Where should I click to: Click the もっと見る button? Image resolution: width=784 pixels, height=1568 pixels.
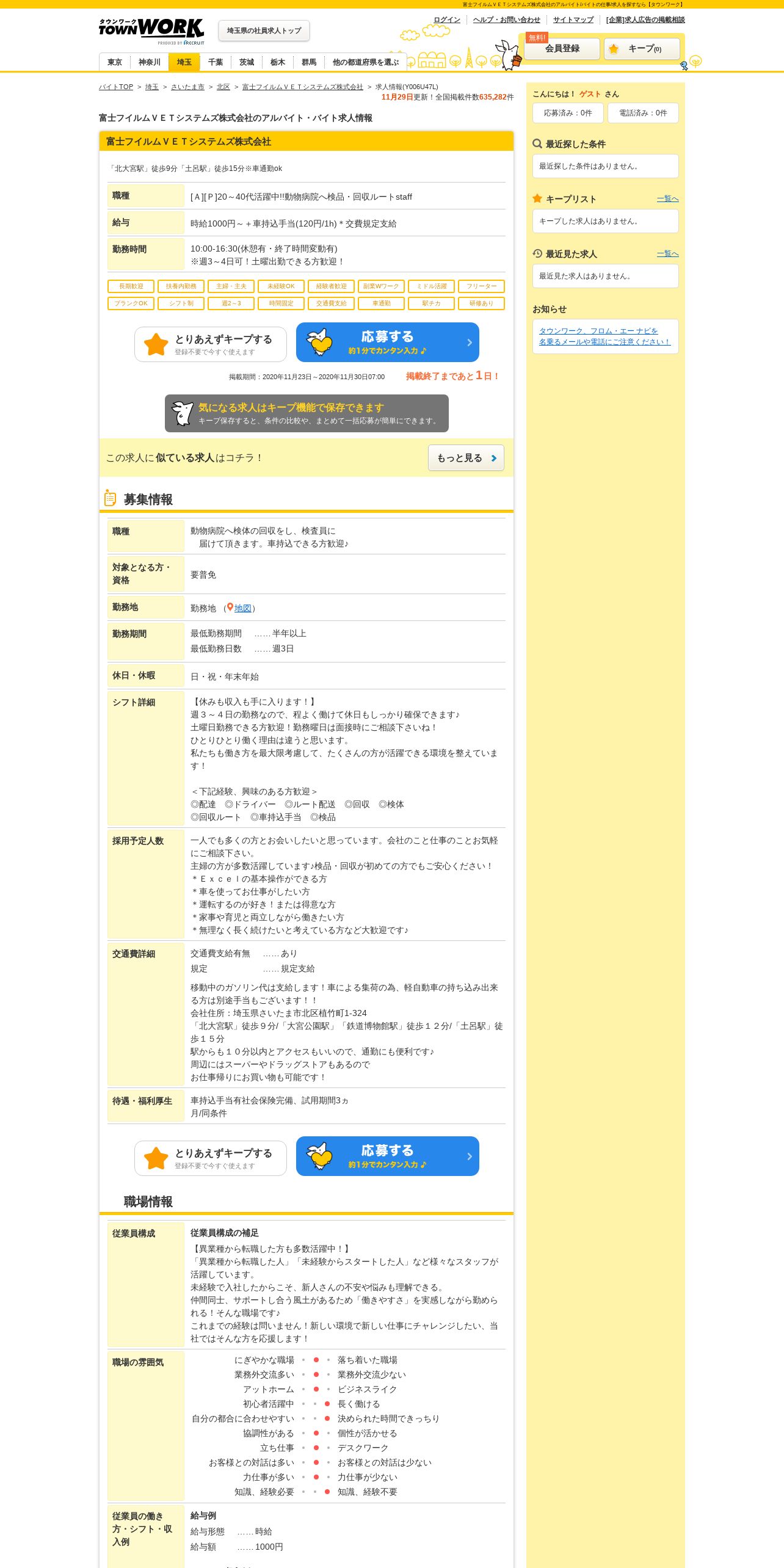[x=466, y=458]
